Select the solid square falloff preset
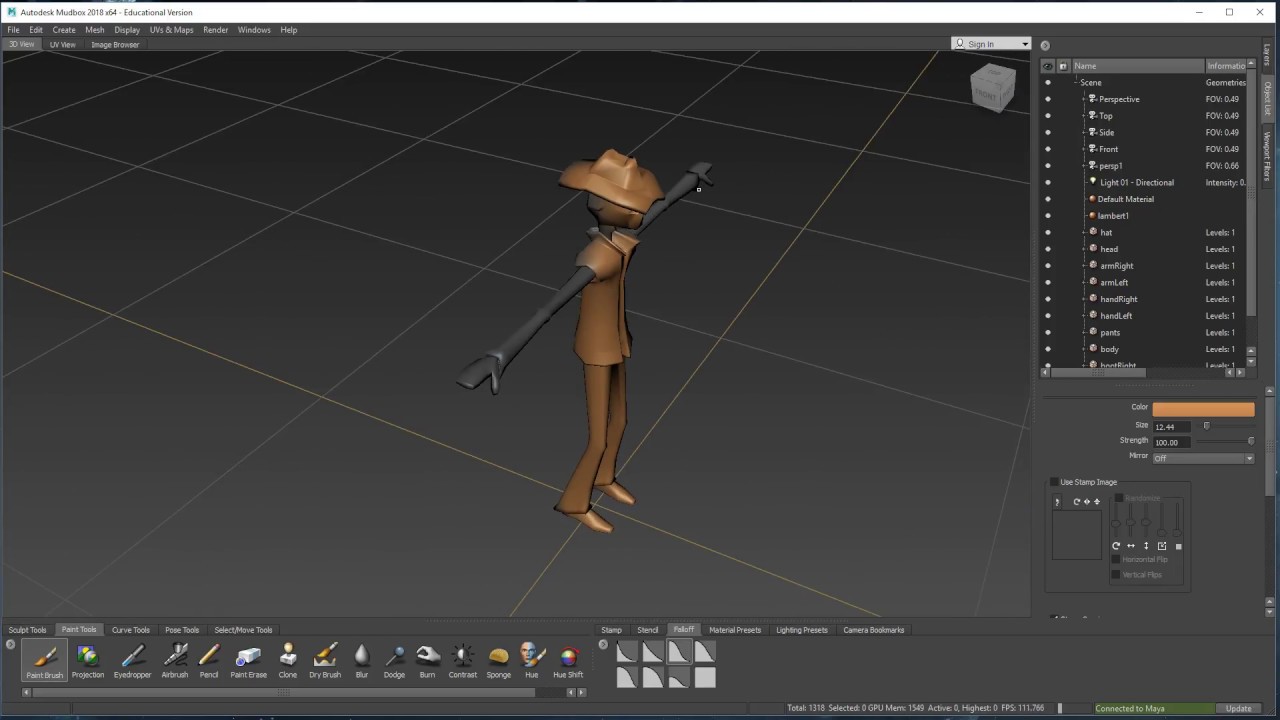Screen dimensions: 1280x720 tap(705, 678)
